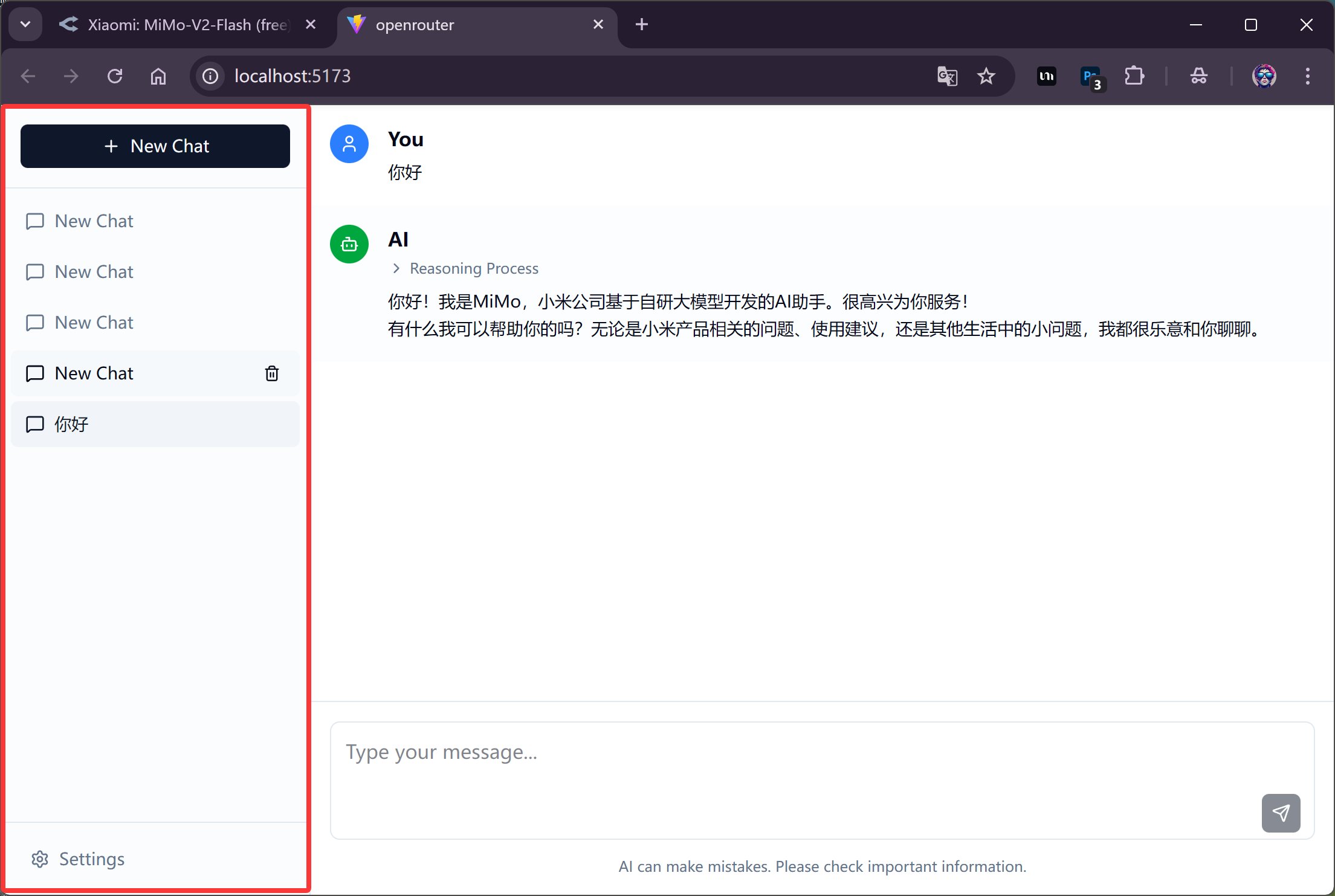
Task: Open a new browser tab
Action: coord(642,24)
